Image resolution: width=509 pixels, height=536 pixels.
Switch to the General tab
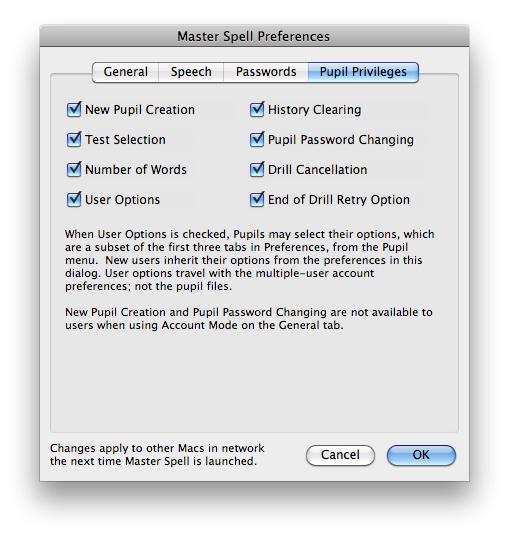(x=125, y=72)
